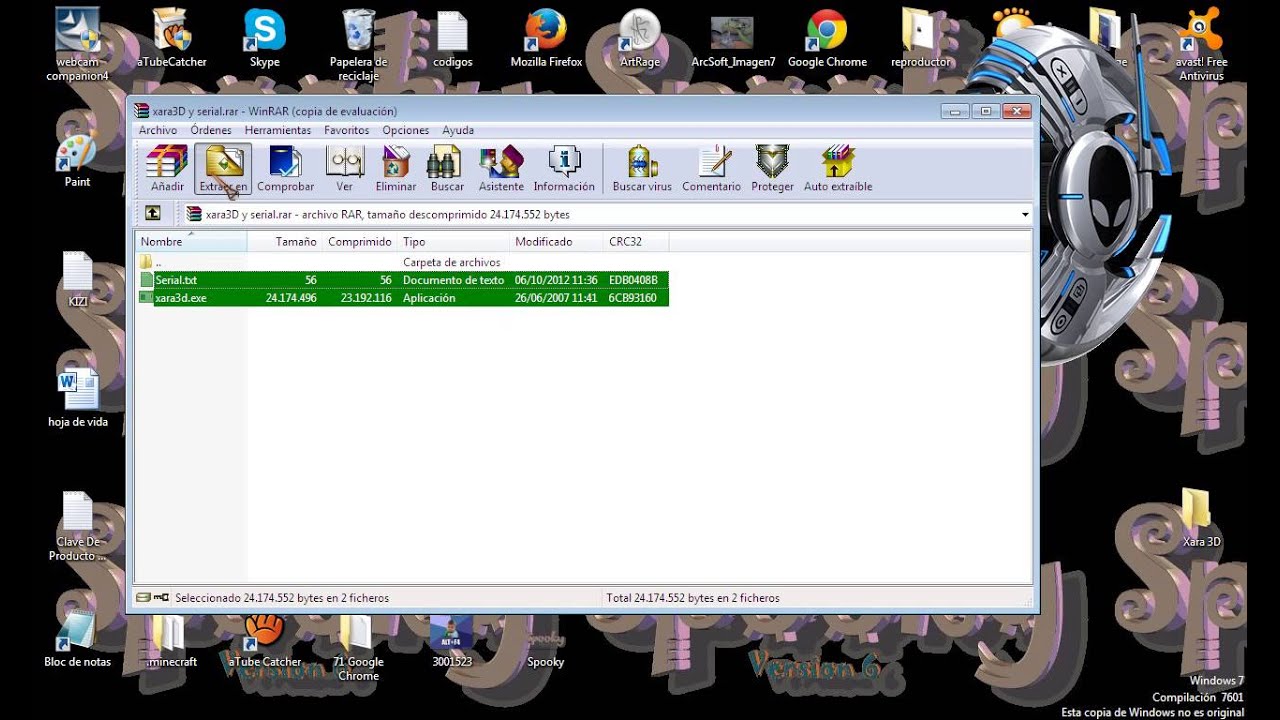This screenshot has width=1280, height=720.
Task: Open the Ayuda menu
Action: (x=458, y=130)
